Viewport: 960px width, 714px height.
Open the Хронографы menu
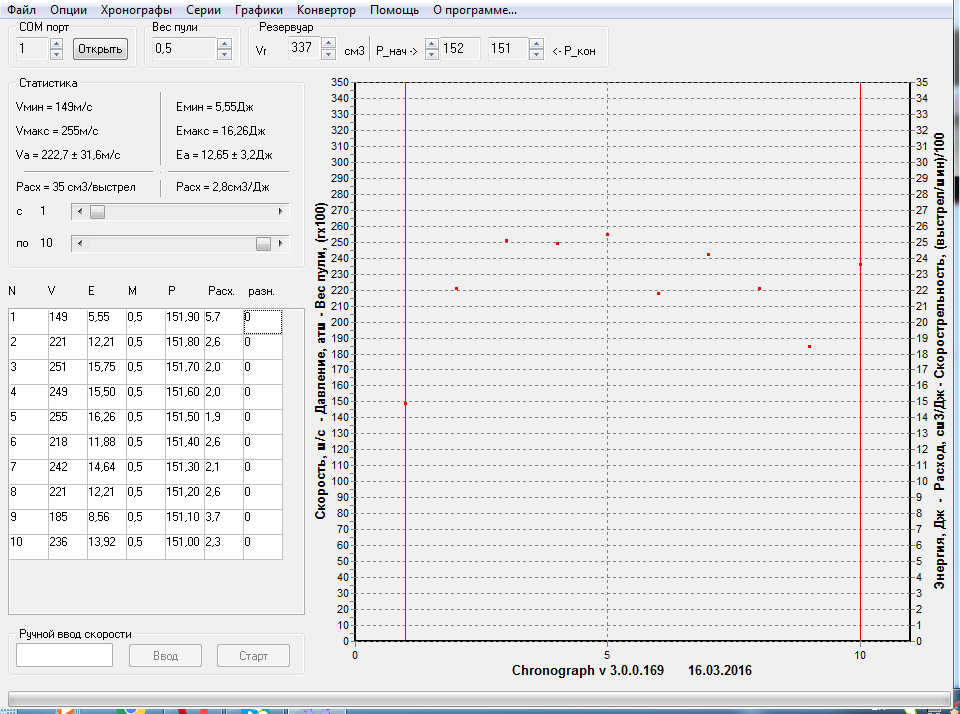pyautogui.click(x=137, y=10)
